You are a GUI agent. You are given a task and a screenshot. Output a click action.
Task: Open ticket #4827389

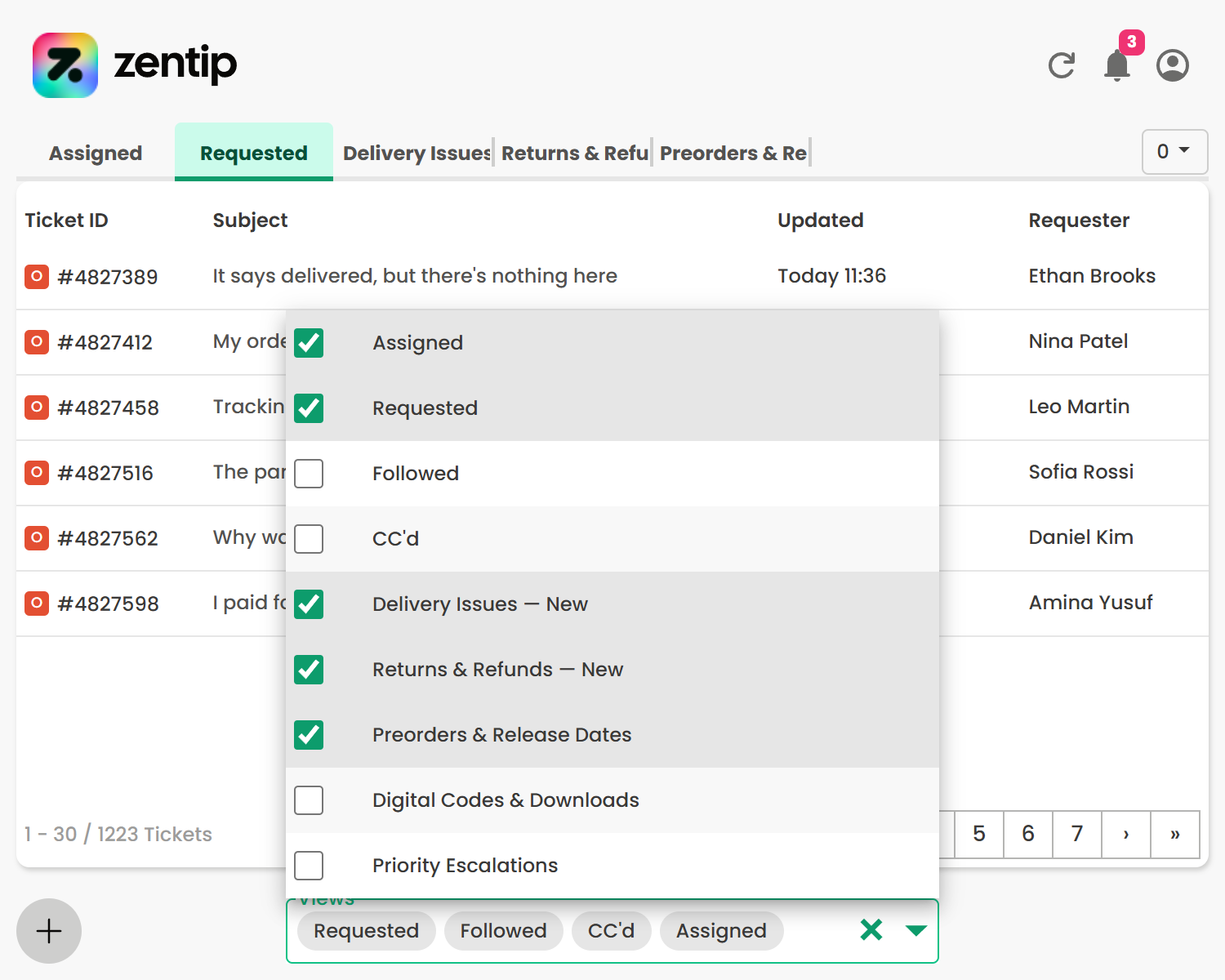[x=108, y=277]
